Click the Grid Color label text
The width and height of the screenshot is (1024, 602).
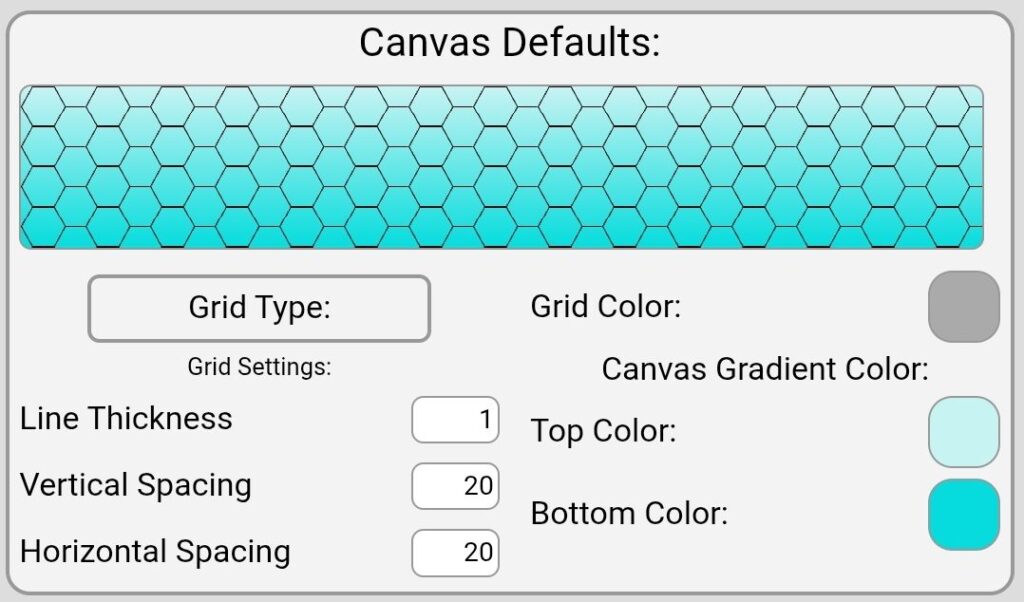click(605, 306)
